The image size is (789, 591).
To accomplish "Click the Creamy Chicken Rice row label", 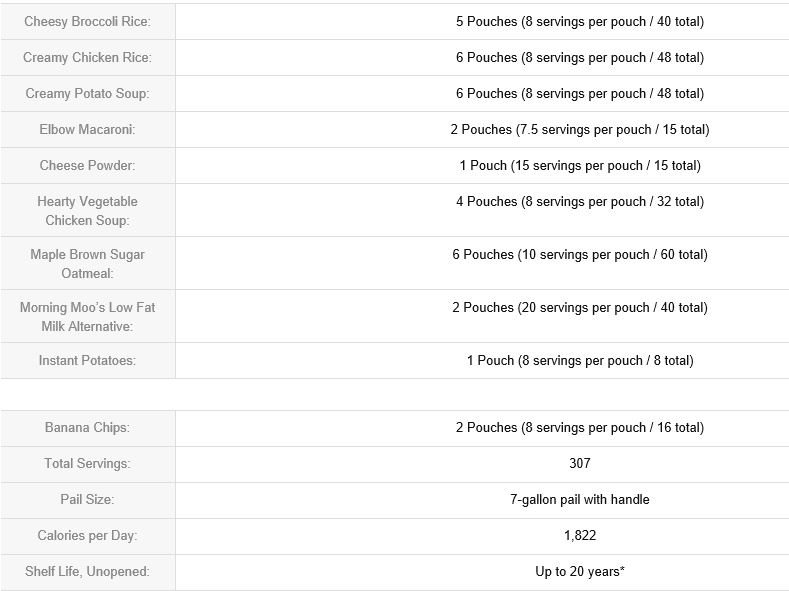I will pyautogui.click(x=88, y=58).
